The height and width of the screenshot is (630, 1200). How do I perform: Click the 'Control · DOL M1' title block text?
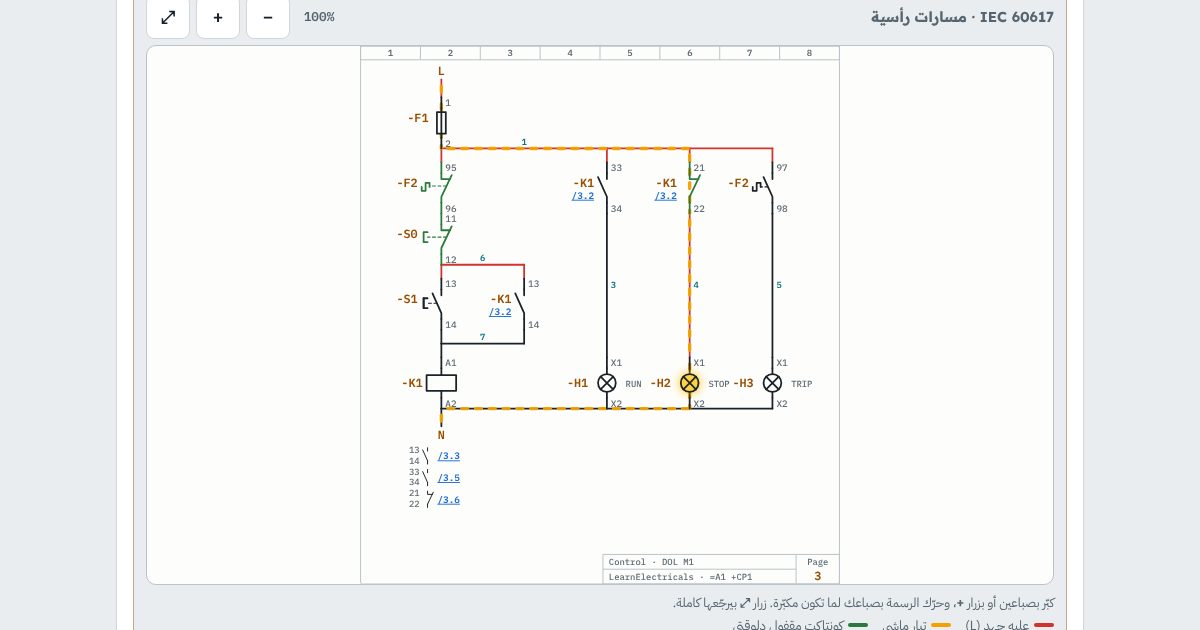click(x=651, y=562)
